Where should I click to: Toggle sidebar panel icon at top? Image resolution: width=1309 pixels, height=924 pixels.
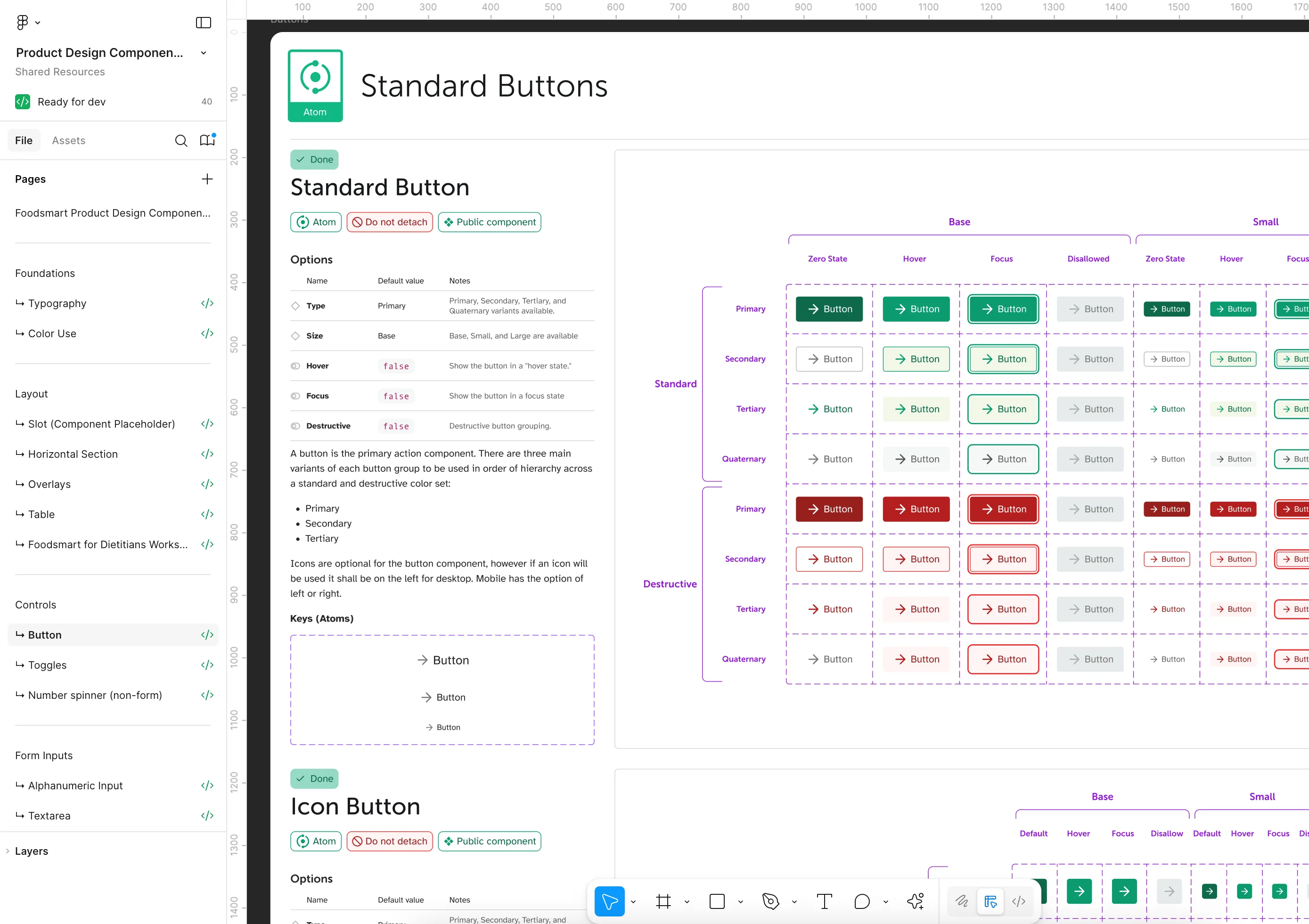[x=204, y=23]
